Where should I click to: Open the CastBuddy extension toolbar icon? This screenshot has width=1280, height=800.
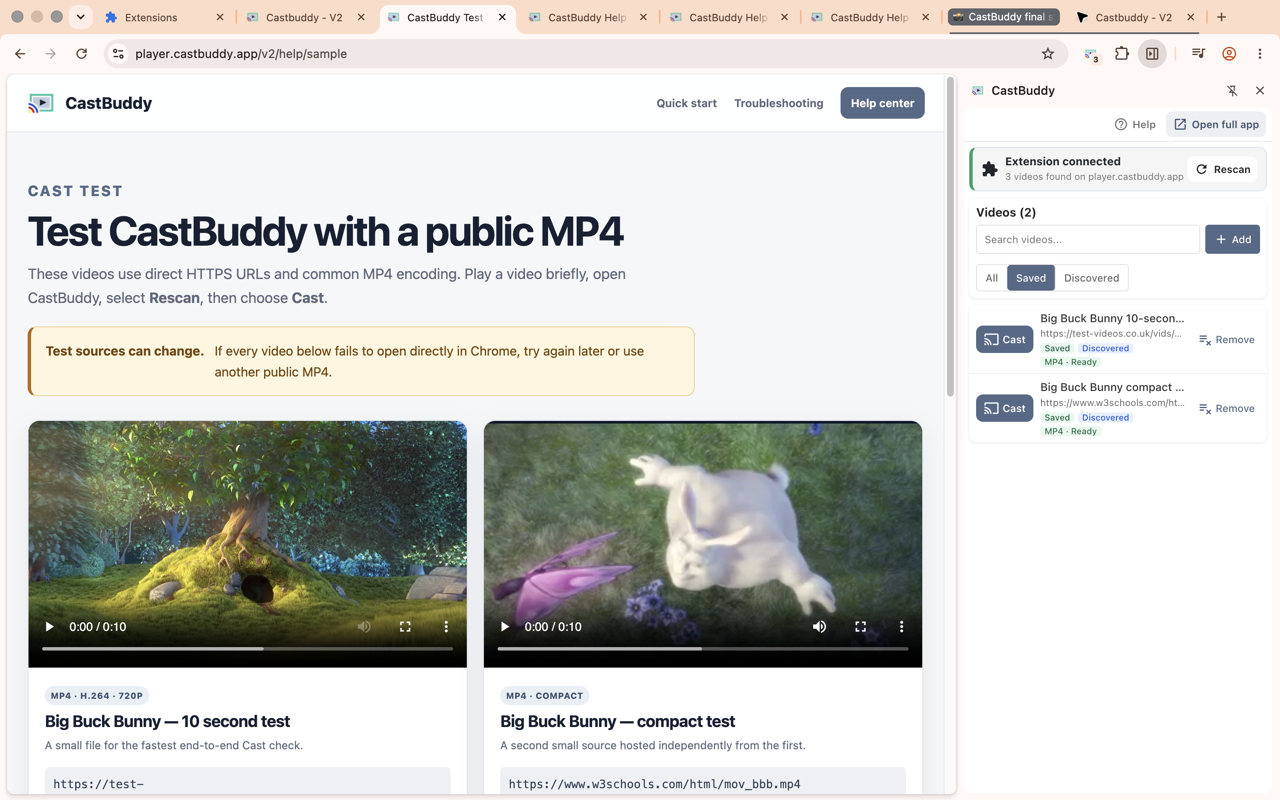(x=1091, y=54)
